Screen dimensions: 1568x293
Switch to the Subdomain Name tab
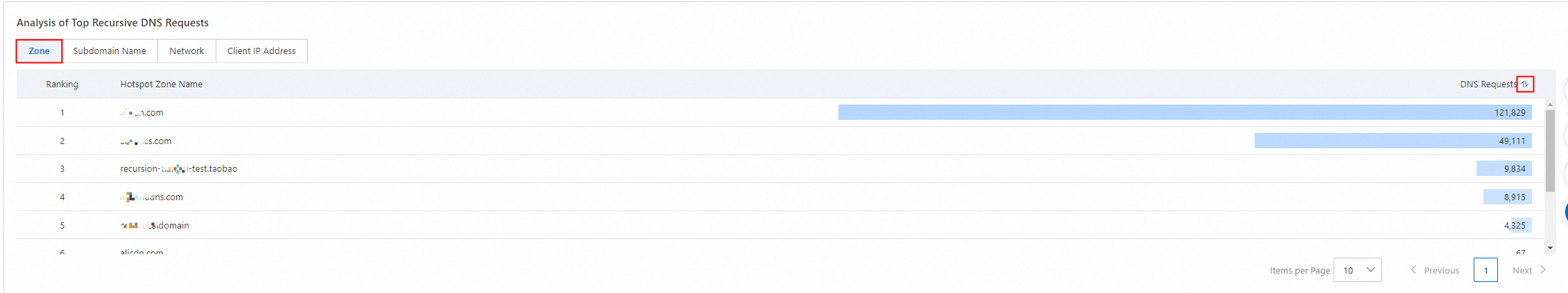110,51
